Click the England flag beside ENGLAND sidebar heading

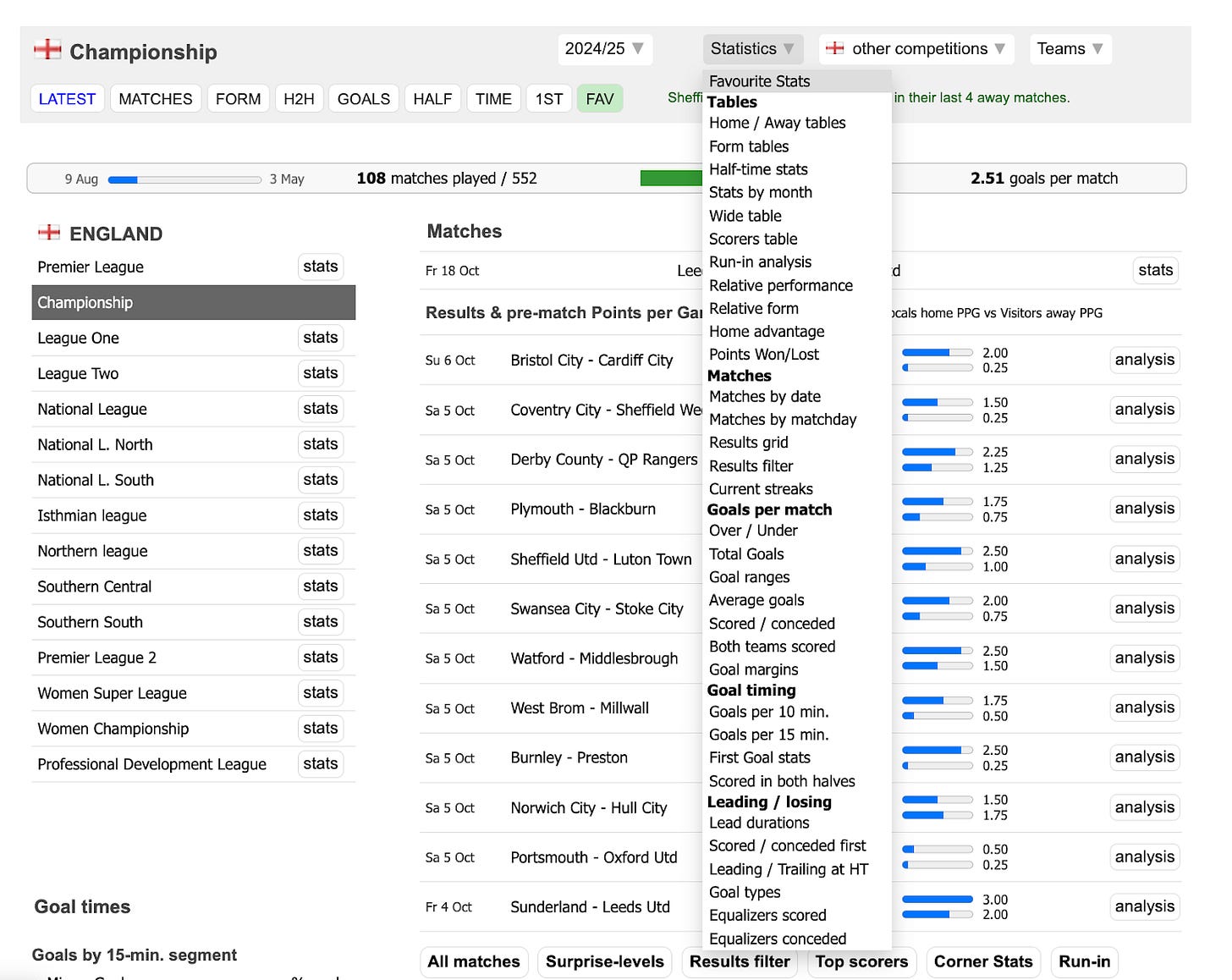(x=49, y=232)
